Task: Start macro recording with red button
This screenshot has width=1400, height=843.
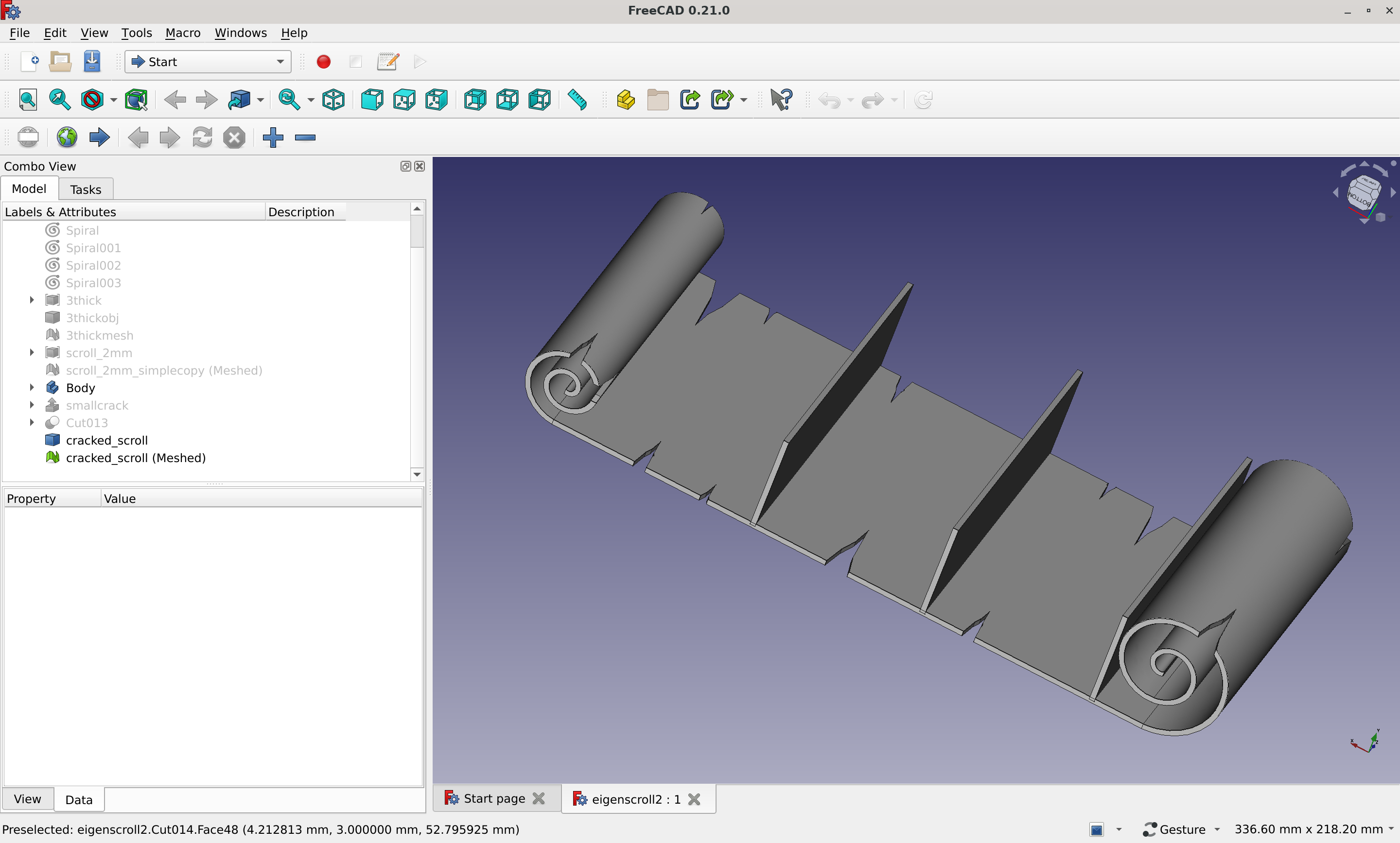Action: click(x=324, y=62)
